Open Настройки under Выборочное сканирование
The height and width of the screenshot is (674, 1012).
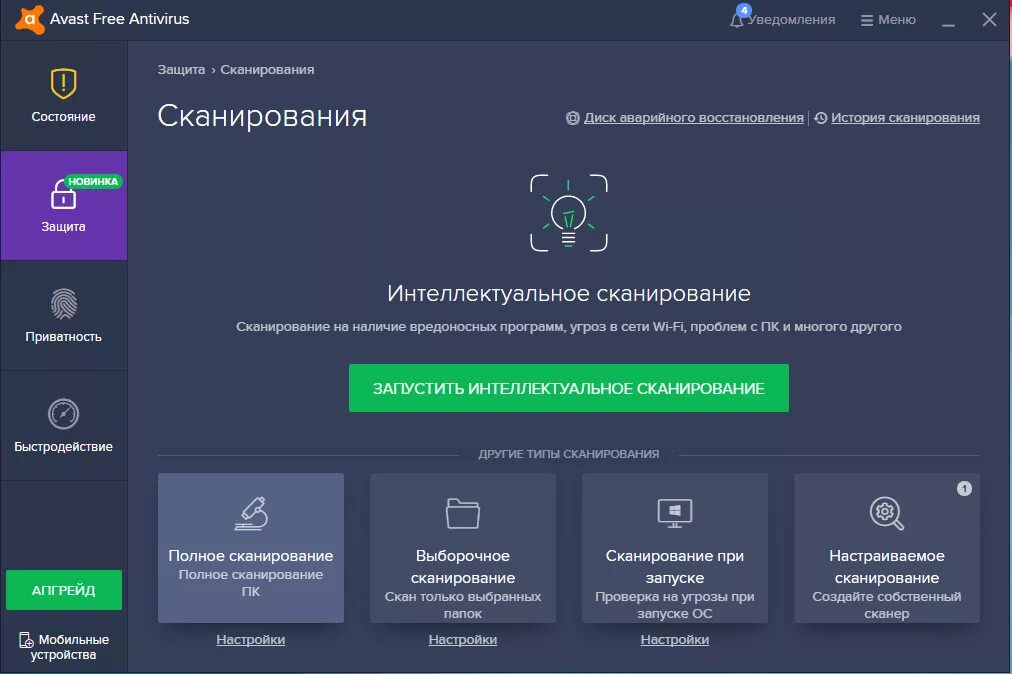(x=463, y=640)
